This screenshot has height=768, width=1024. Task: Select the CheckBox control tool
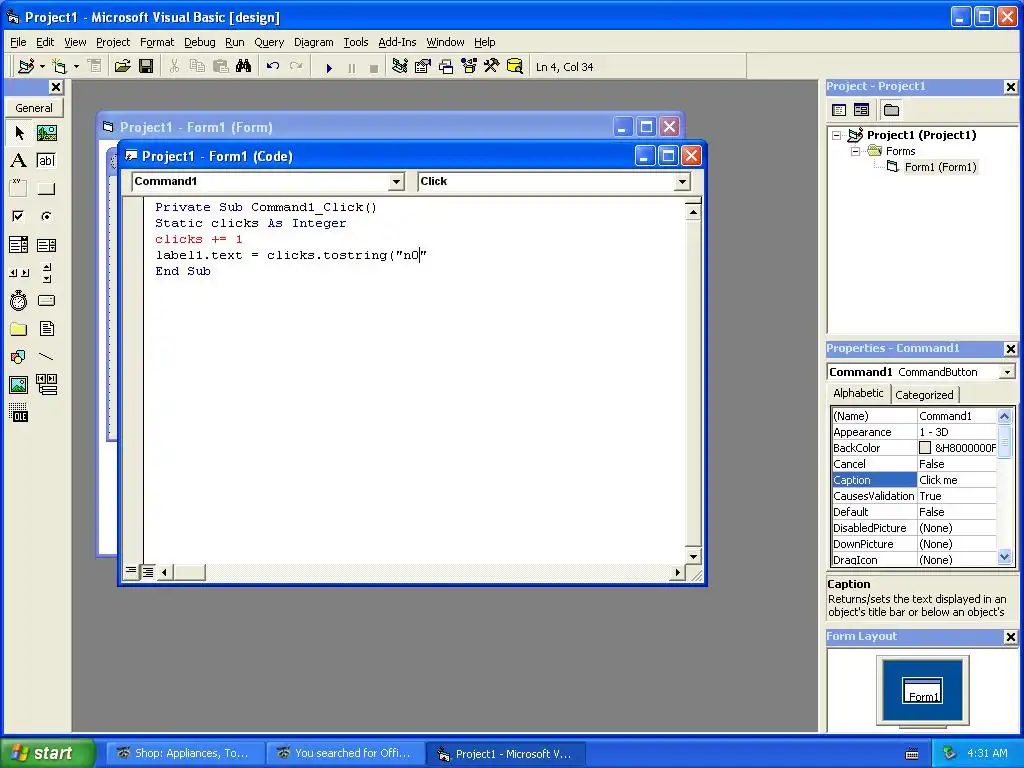click(19, 216)
